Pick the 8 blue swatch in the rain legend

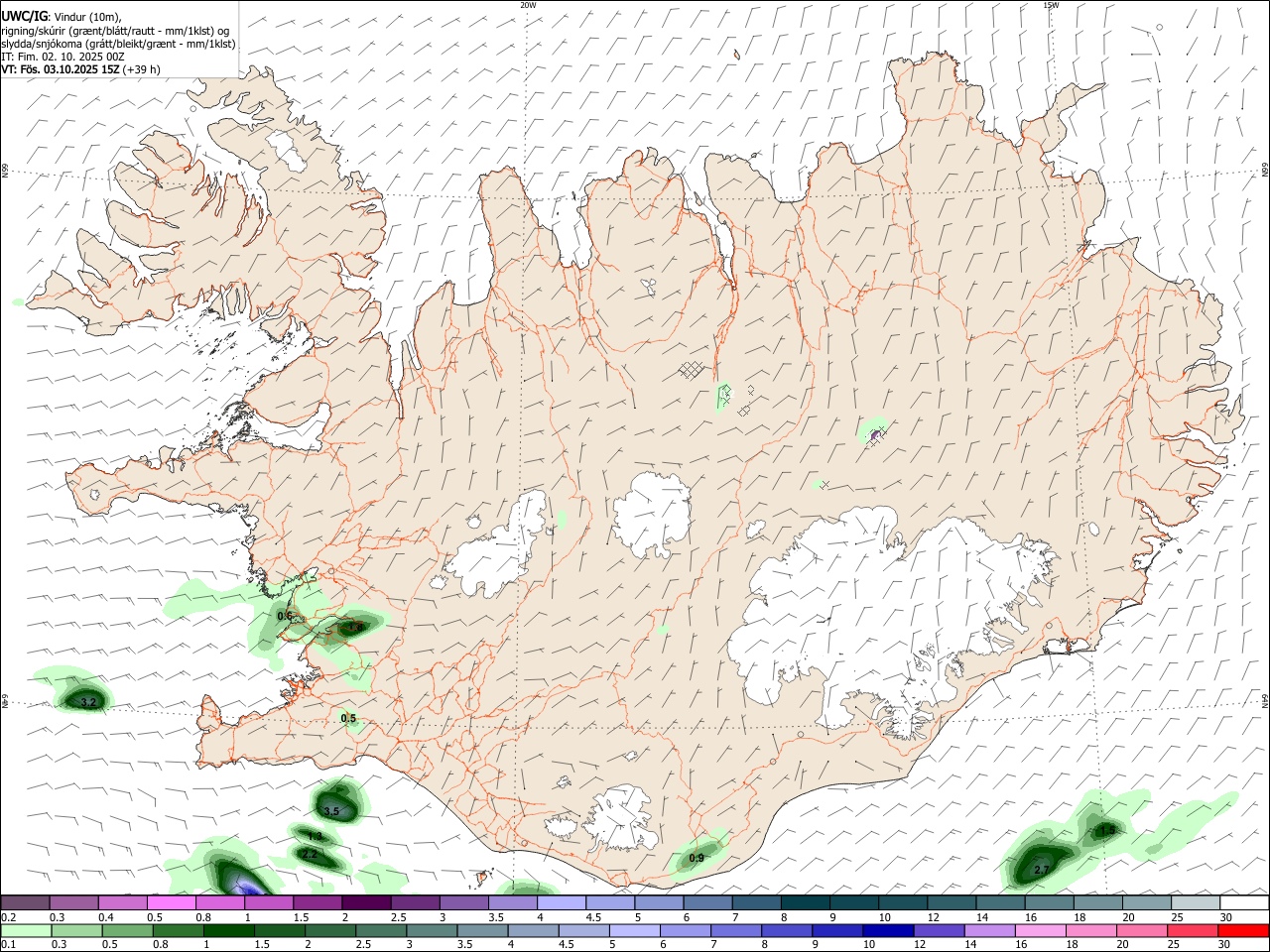coord(787,930)
